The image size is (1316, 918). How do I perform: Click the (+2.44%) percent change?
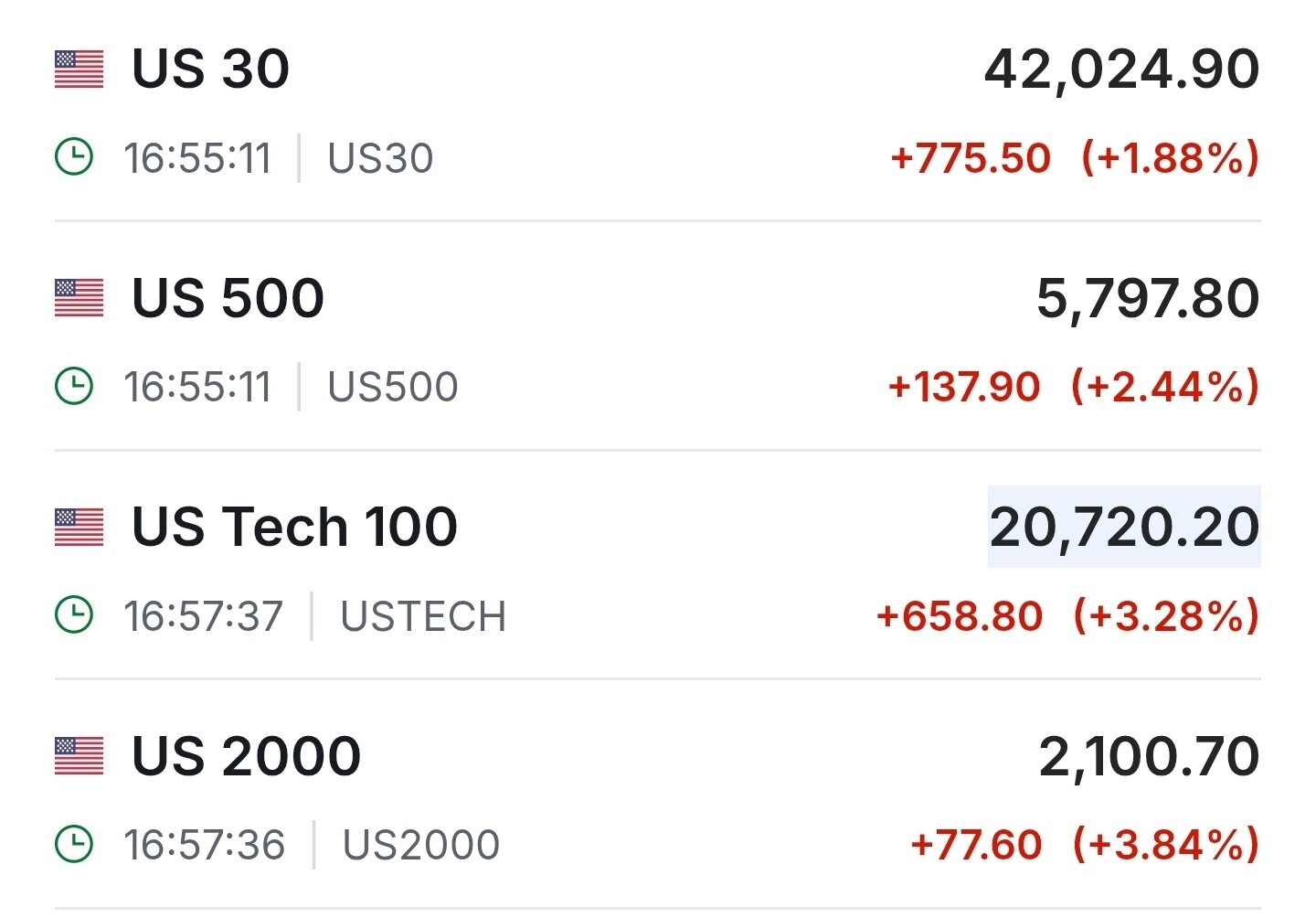(x=1165, y=387)
